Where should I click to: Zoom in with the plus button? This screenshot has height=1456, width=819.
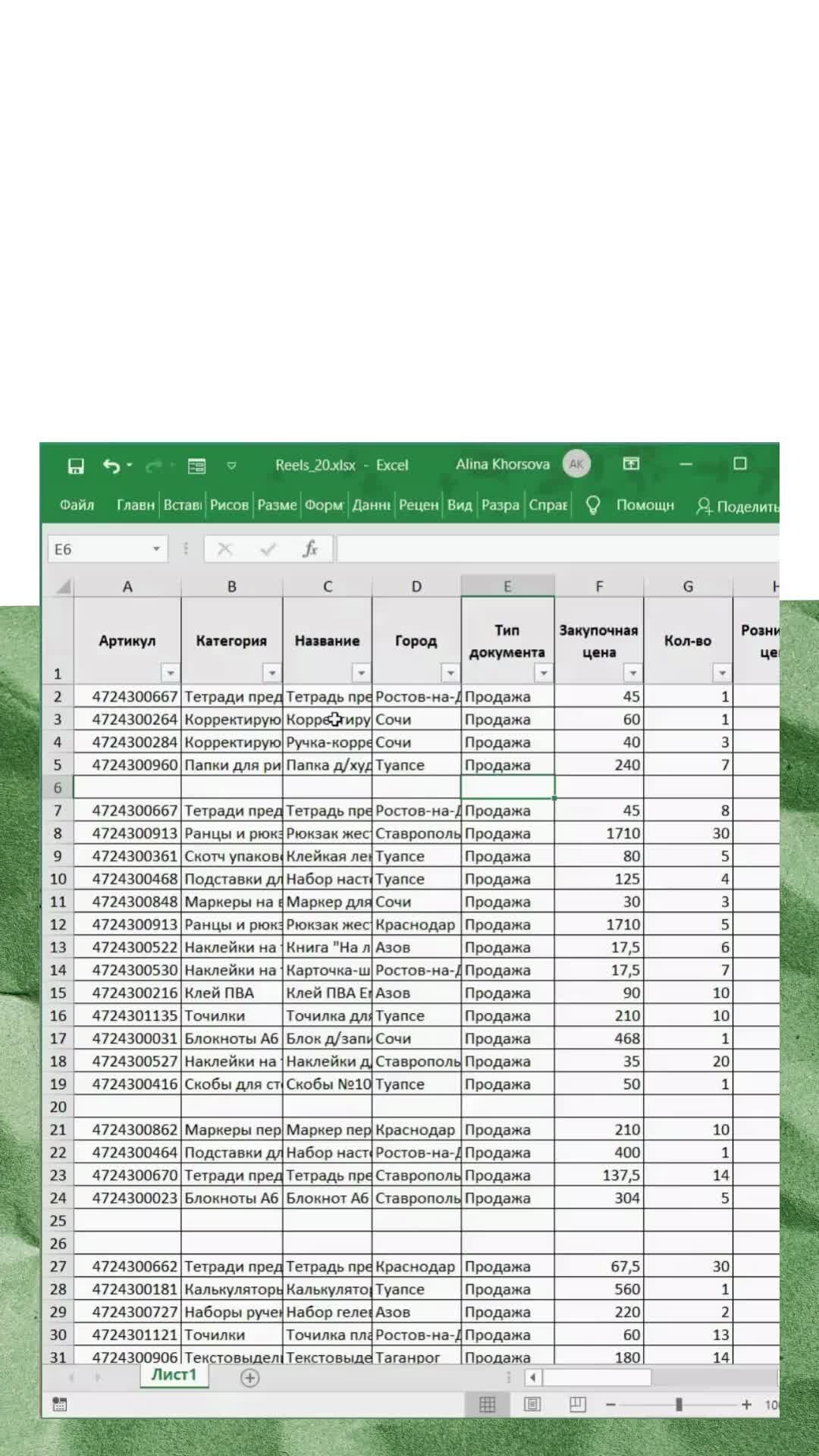(746, 1405)
